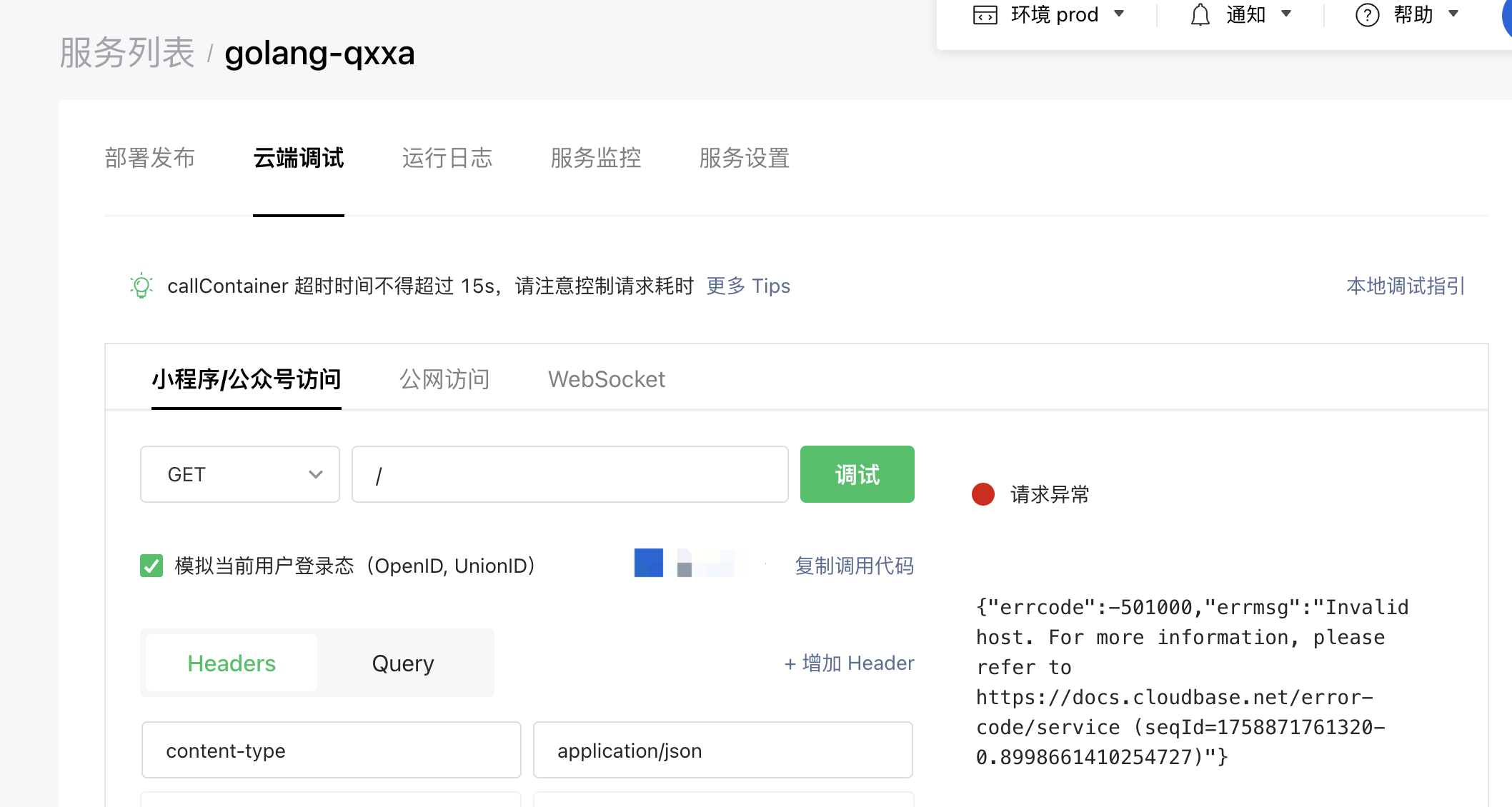This screenshot has width=1512, height=807.
Task: Switch to the 公网访问 tab
Action: (444, 379)
